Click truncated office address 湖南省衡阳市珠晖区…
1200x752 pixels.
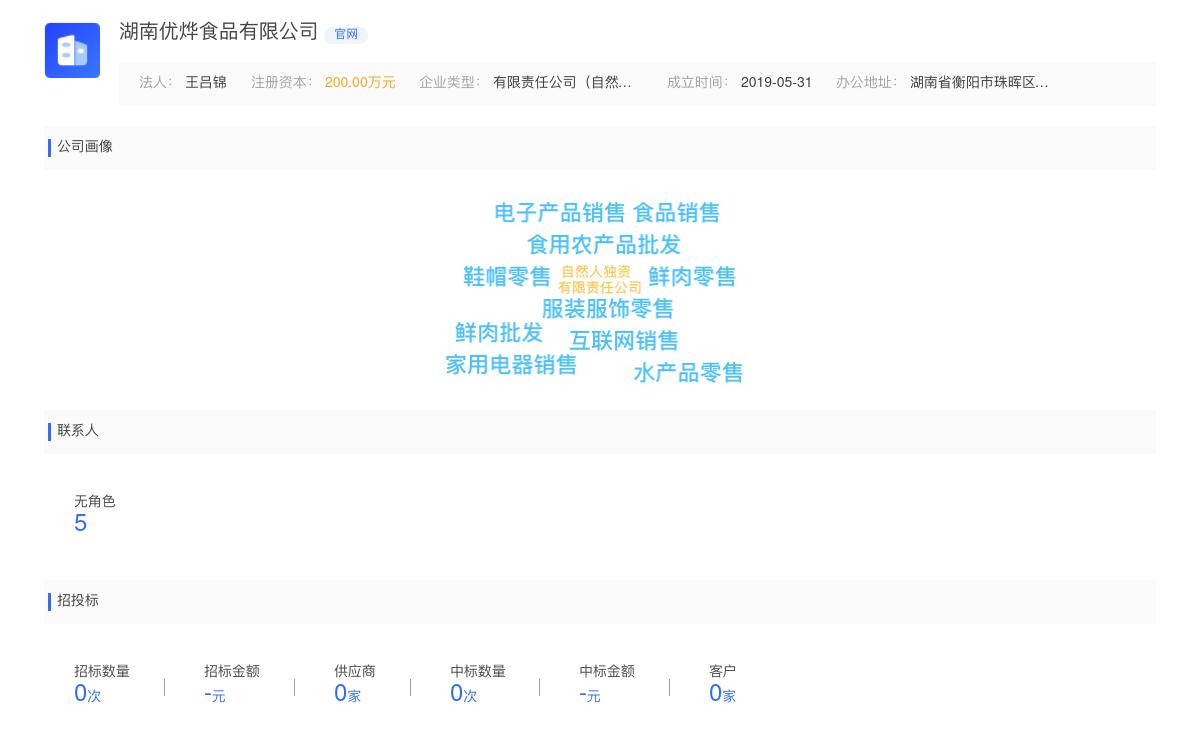tap(979, 83)
